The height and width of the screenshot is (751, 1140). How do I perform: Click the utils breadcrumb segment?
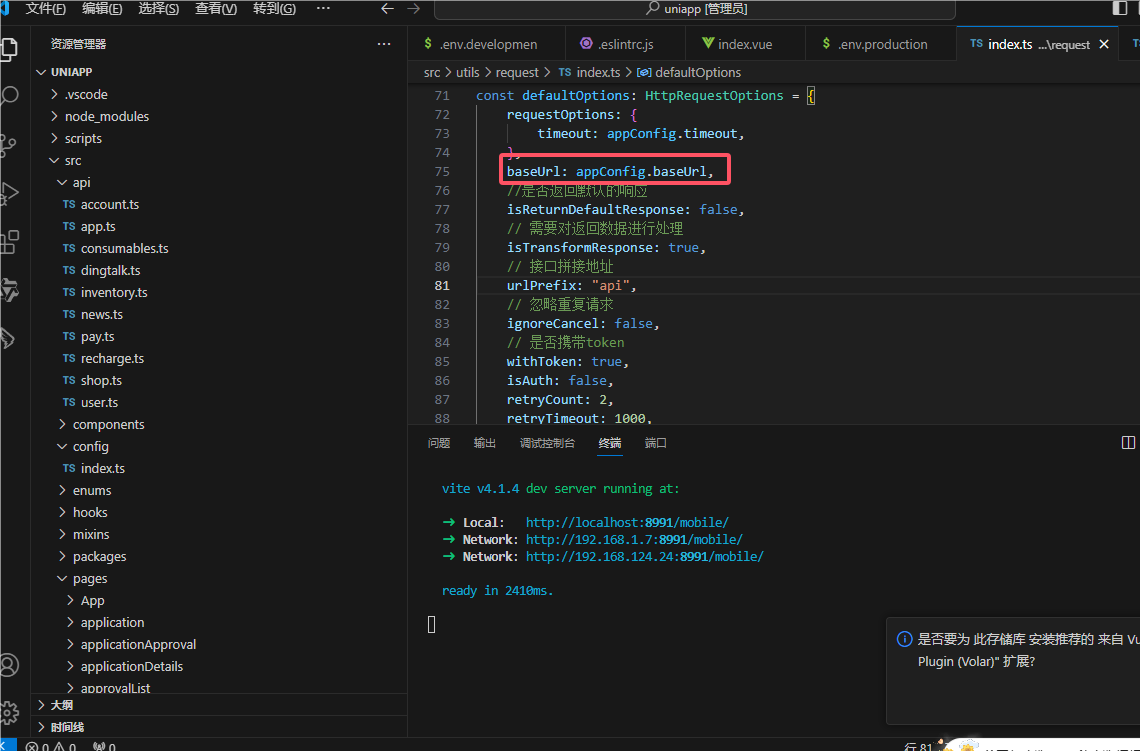(x=467, y=73)
